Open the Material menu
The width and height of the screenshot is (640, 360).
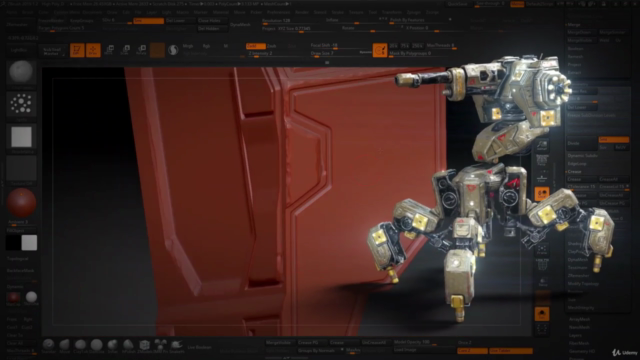(x=220, y=12)
